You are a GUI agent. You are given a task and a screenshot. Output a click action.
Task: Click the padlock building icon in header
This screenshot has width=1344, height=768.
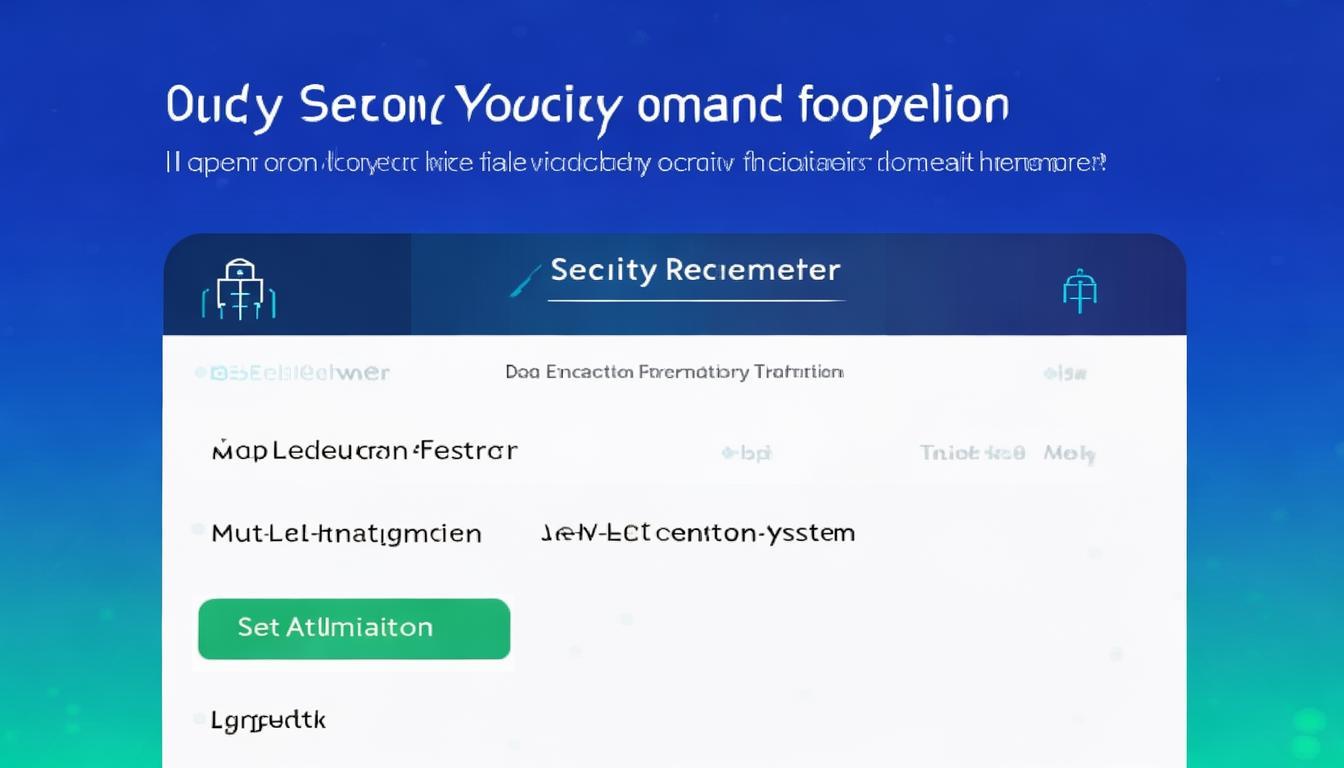239,290
